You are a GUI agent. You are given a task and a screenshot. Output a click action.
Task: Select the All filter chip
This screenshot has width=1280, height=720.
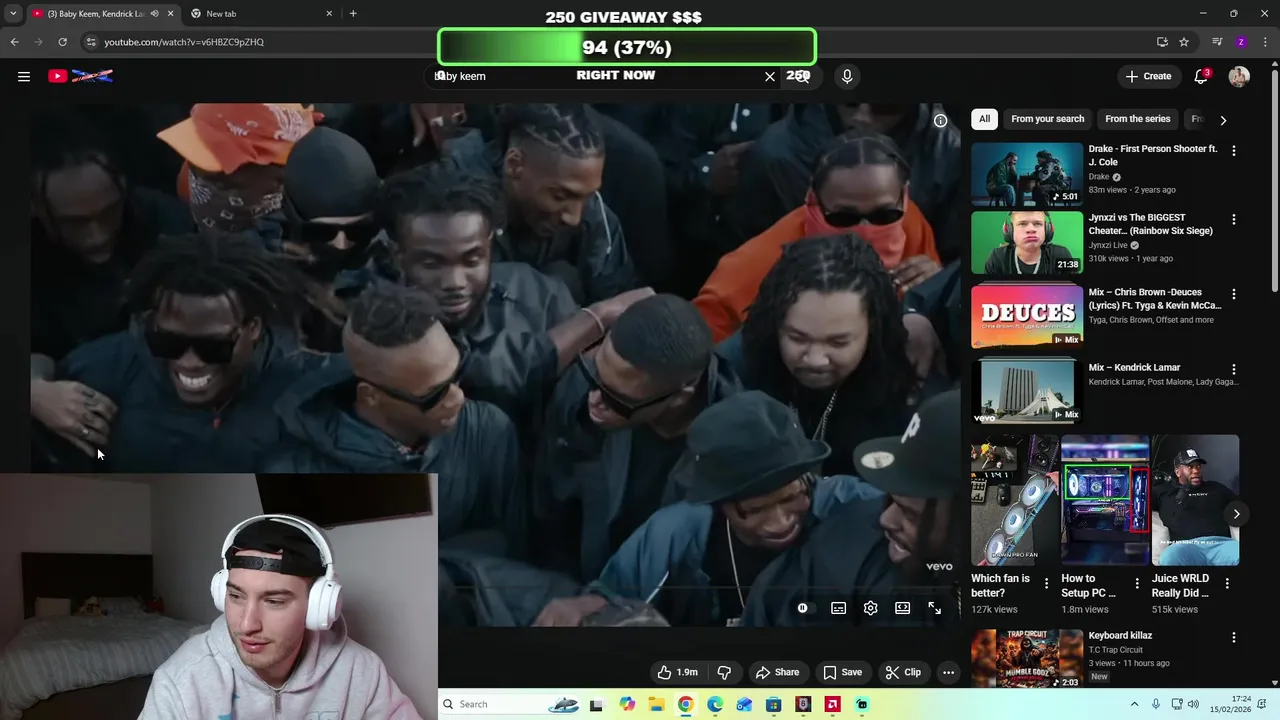[984, 119]
